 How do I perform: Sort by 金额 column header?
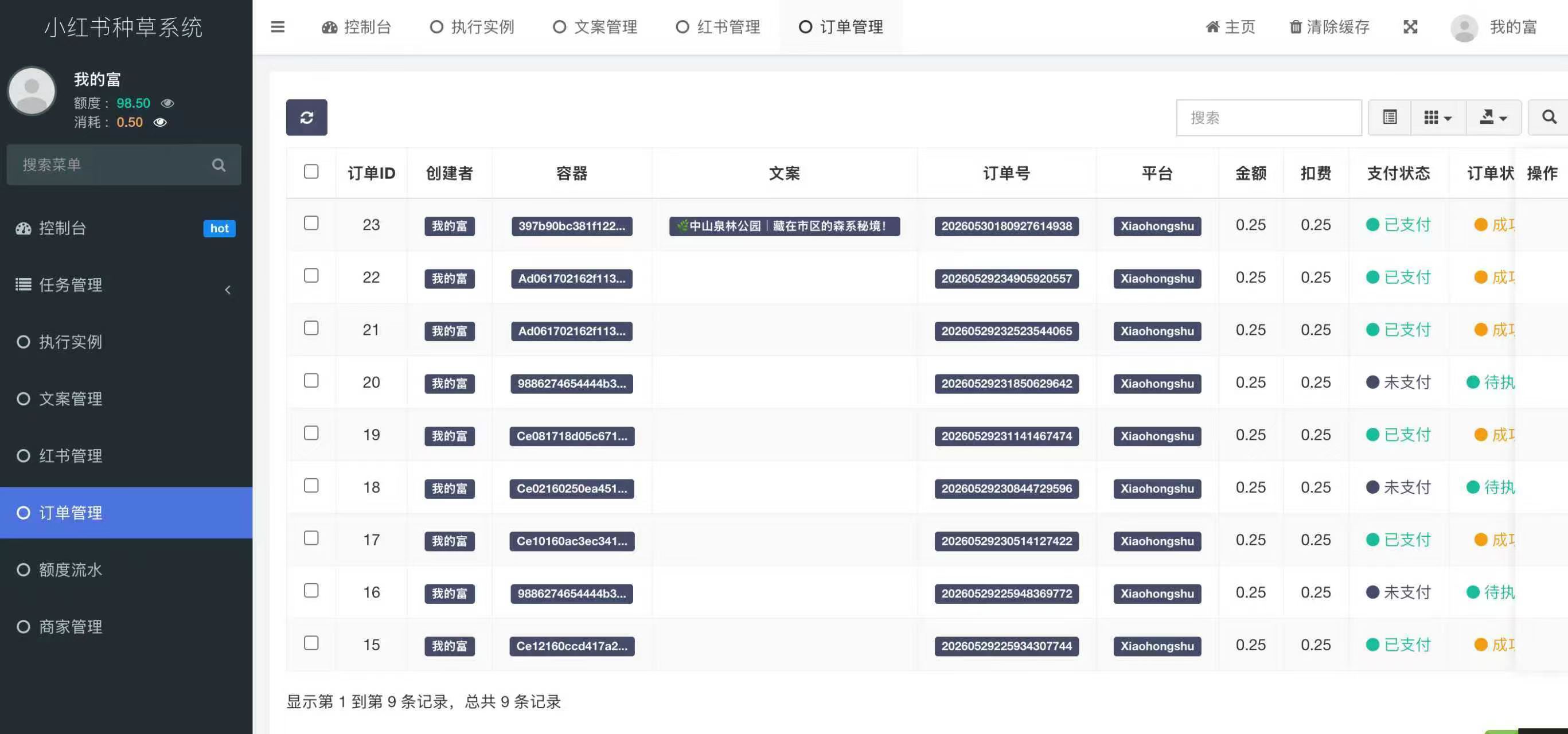[1251, 173]
